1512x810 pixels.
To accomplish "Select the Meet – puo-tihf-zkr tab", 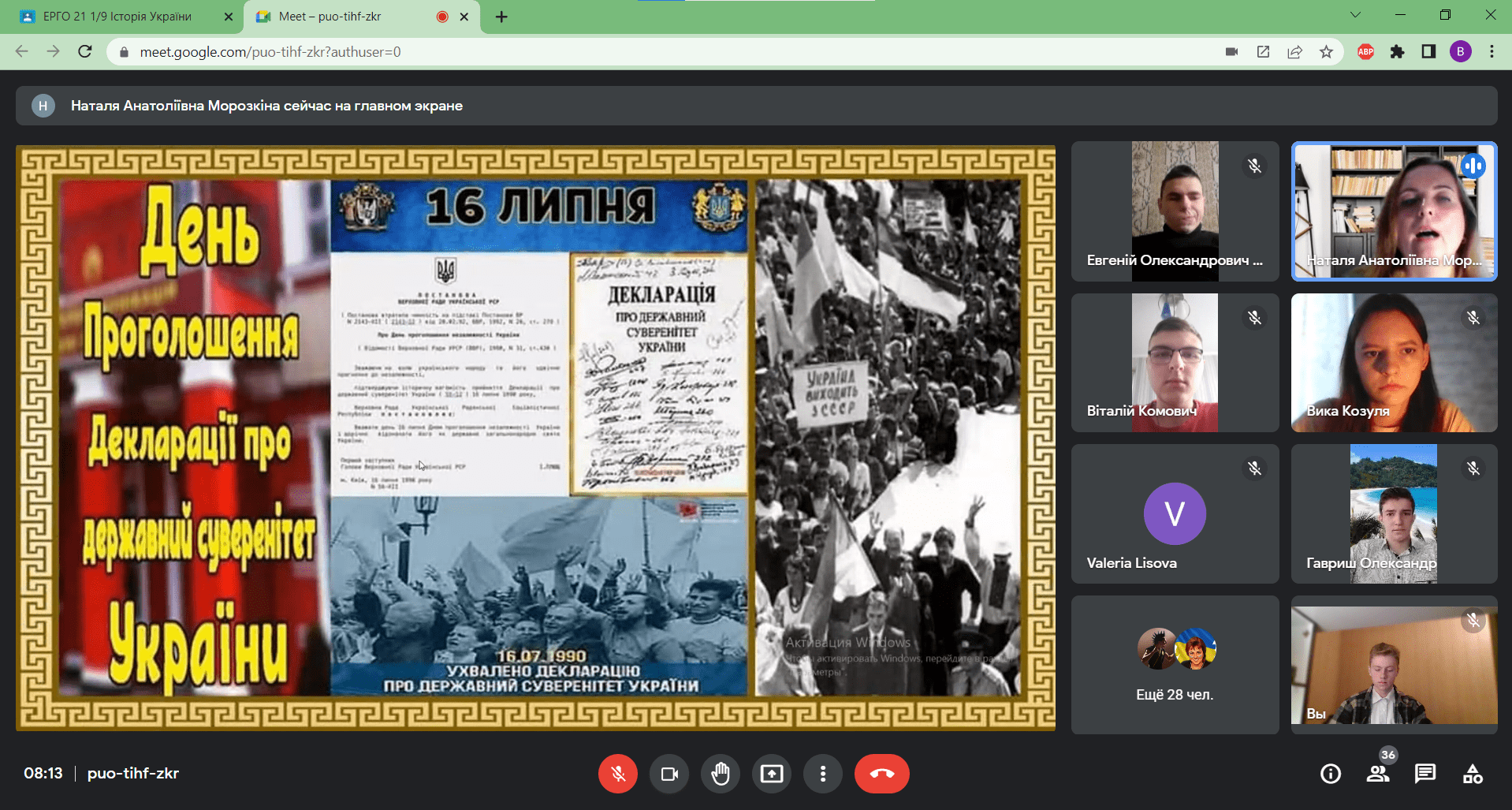I will (x=347, y=17).
